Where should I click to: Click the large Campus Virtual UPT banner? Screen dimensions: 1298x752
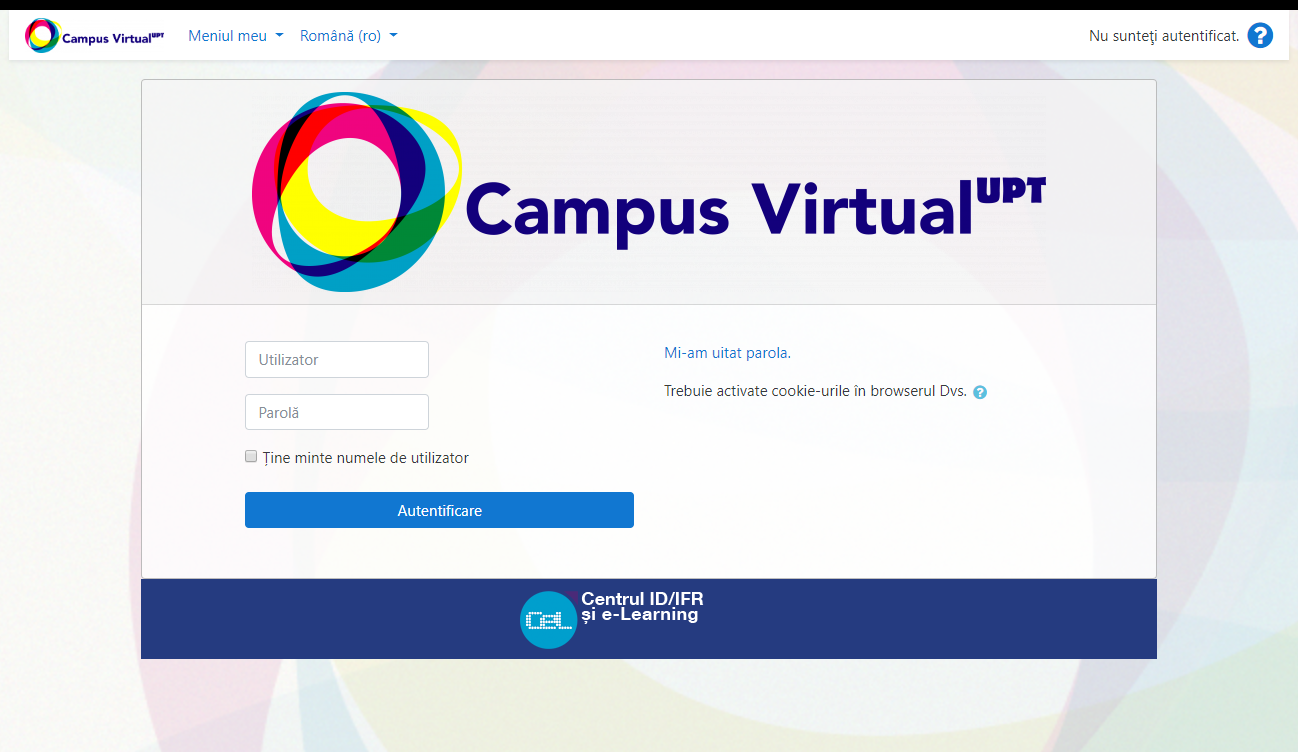click(x=649, y=192)
